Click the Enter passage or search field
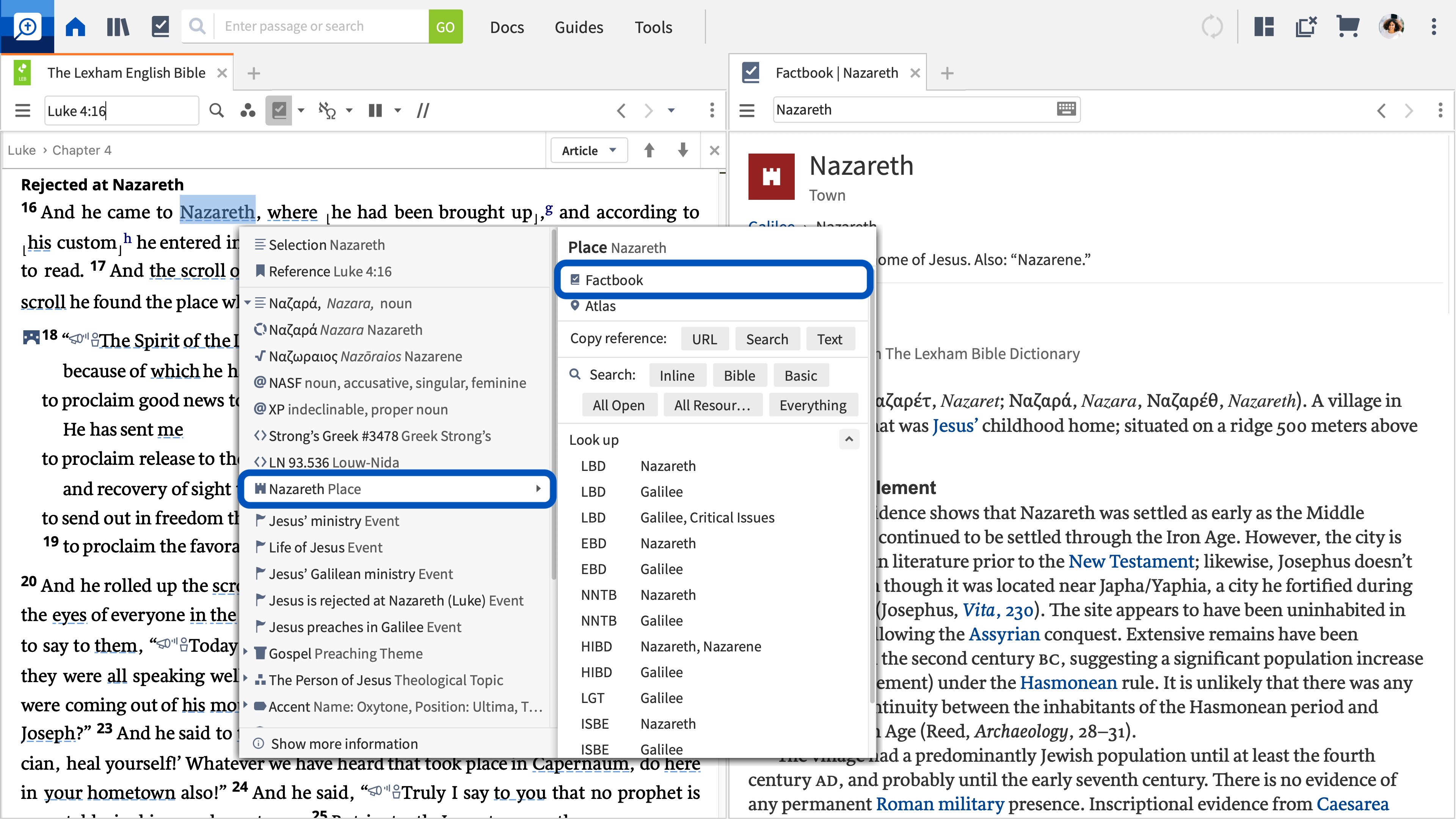Viewport: 1456px width, 819px height. point(321,27)
